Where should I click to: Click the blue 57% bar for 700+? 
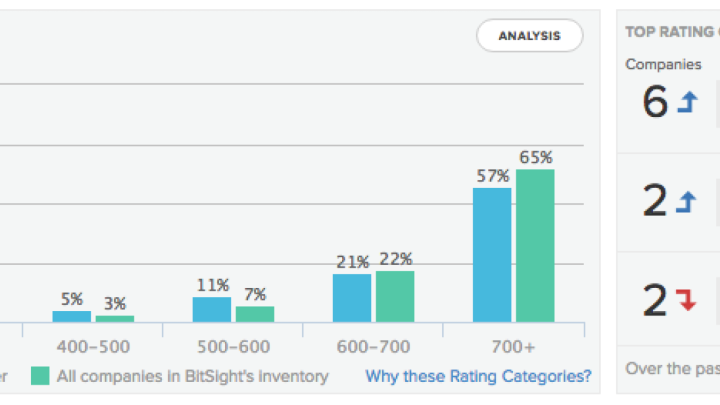[x=492, y=255]
